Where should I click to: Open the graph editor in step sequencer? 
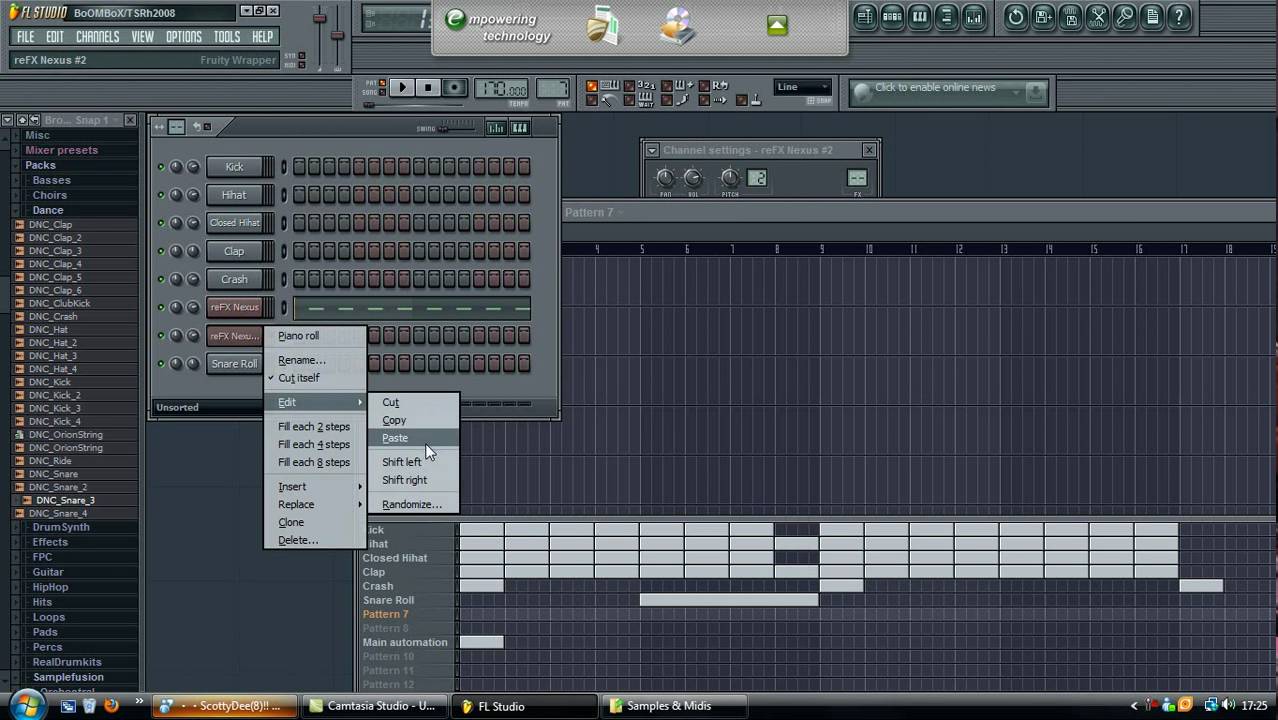coord(496,127)
